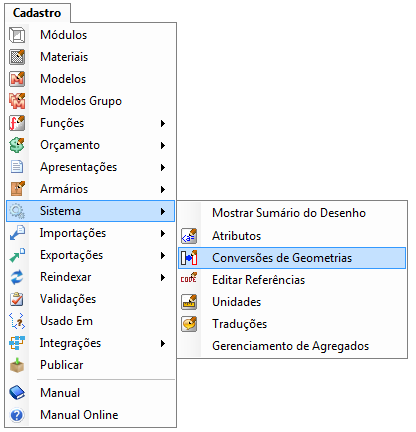Click the Módulos cube icon
This screenshot has width=416, height=432.
[17, 35]
